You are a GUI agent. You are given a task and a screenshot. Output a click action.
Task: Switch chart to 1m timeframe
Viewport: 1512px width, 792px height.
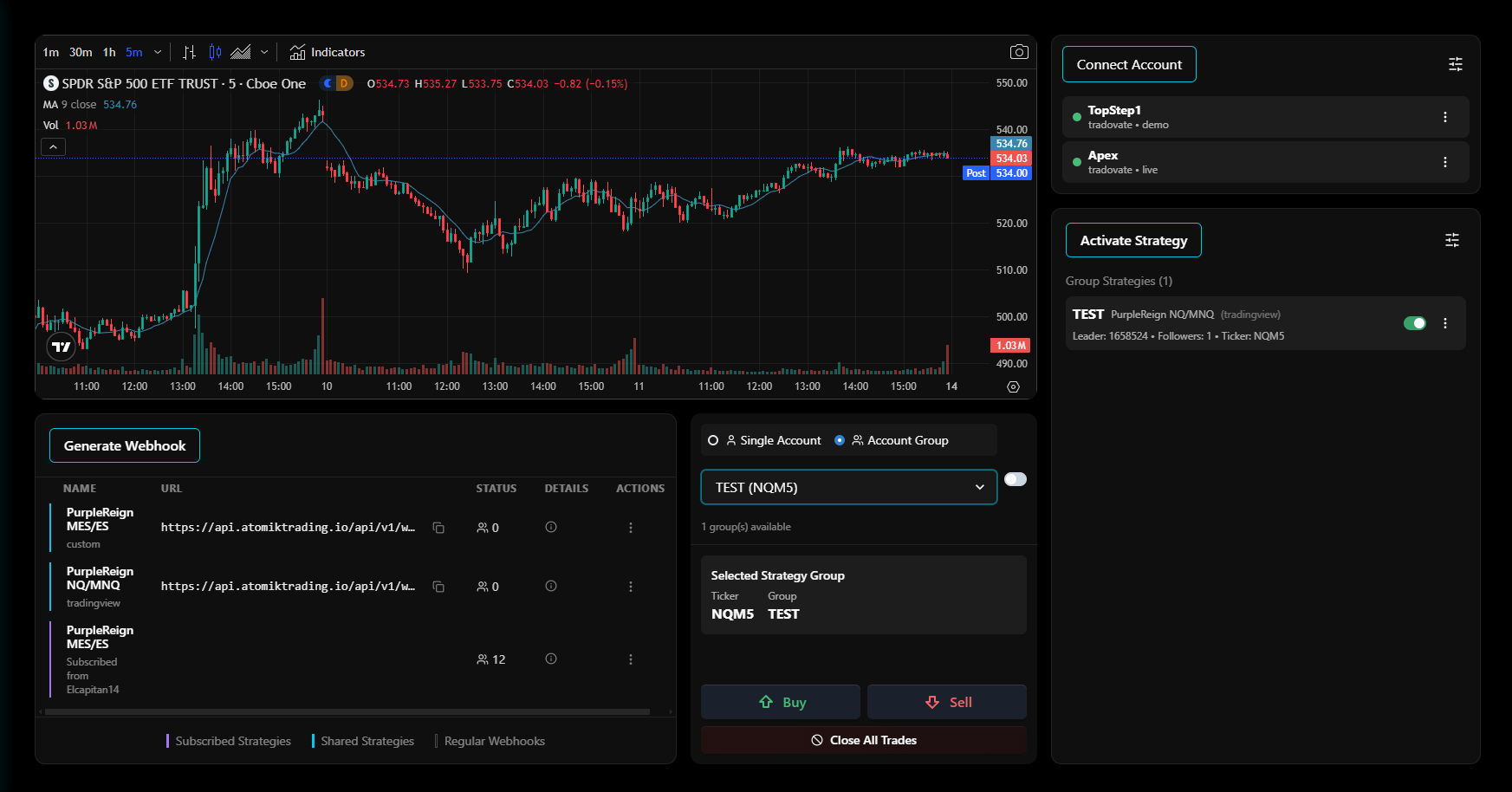pos(51,52)
